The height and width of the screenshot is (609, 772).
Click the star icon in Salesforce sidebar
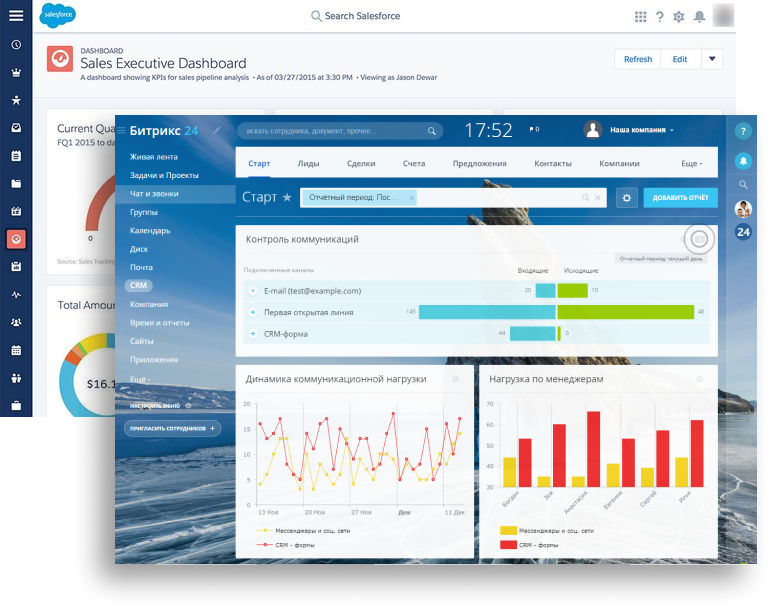tap(16, 100)
